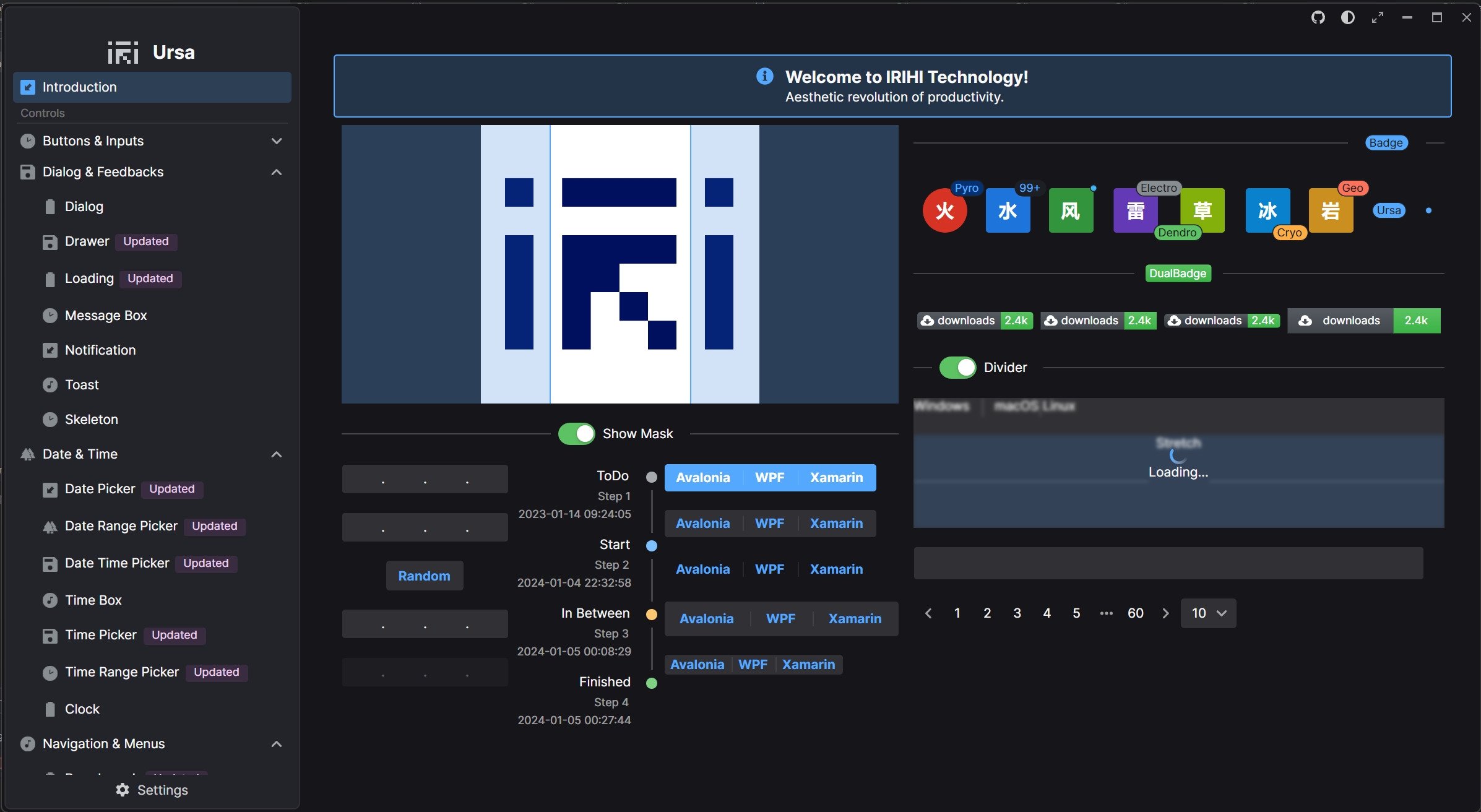Toggle the Divider switch off

coord(957,368)
